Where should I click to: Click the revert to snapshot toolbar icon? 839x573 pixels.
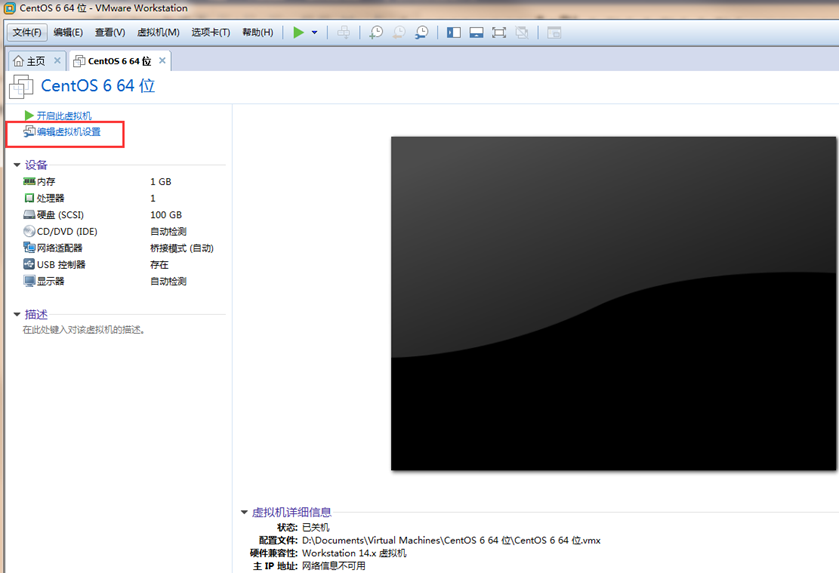coord(399,33)
